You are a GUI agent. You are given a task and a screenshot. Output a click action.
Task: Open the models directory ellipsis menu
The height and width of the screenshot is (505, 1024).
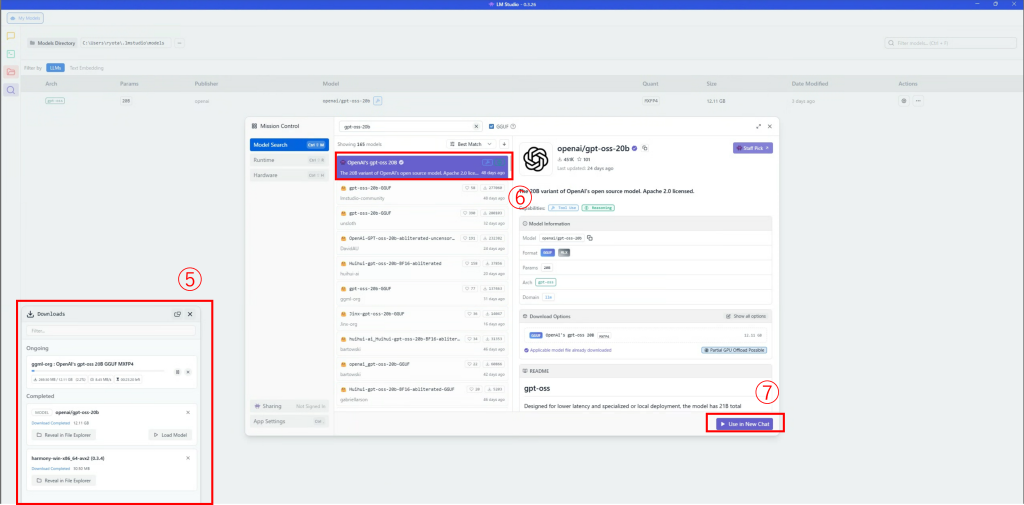179,43
